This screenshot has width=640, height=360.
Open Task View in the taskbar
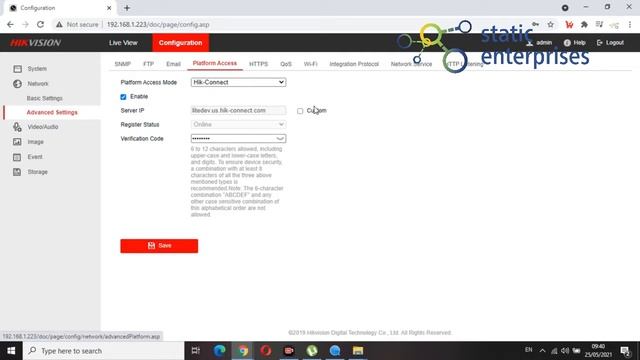click(196, 351)
